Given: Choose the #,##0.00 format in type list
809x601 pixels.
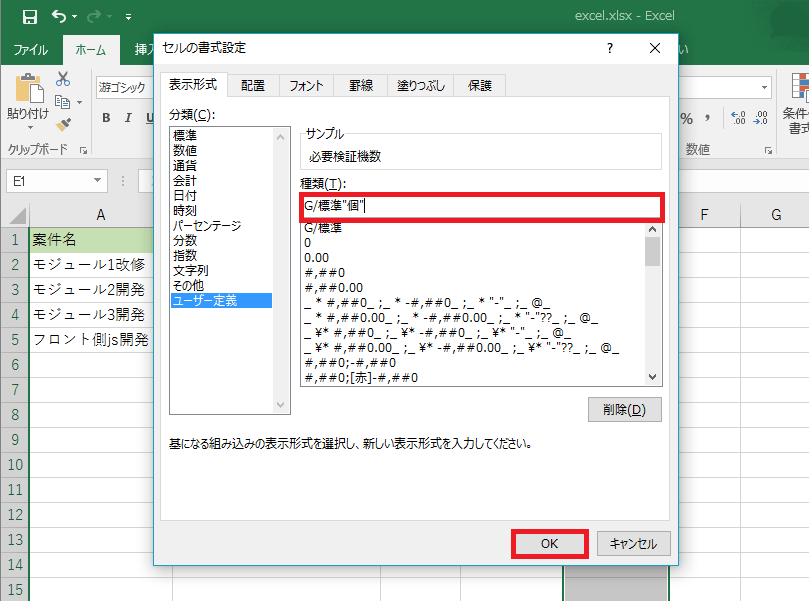Looking at the screenshot, I should (x=474, y=287).
